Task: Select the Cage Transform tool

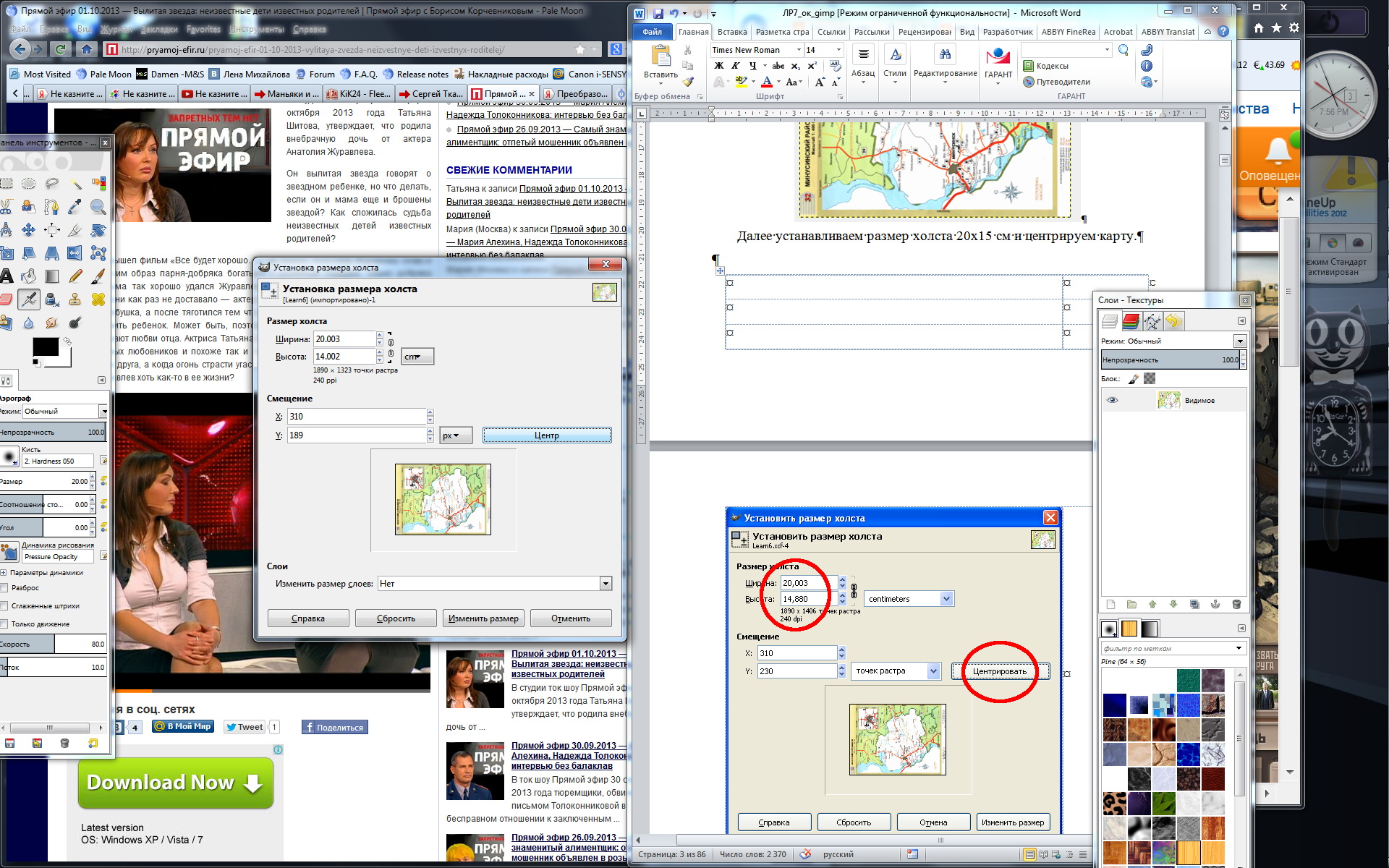Action: pyautogui.click(x=98, y=253)
